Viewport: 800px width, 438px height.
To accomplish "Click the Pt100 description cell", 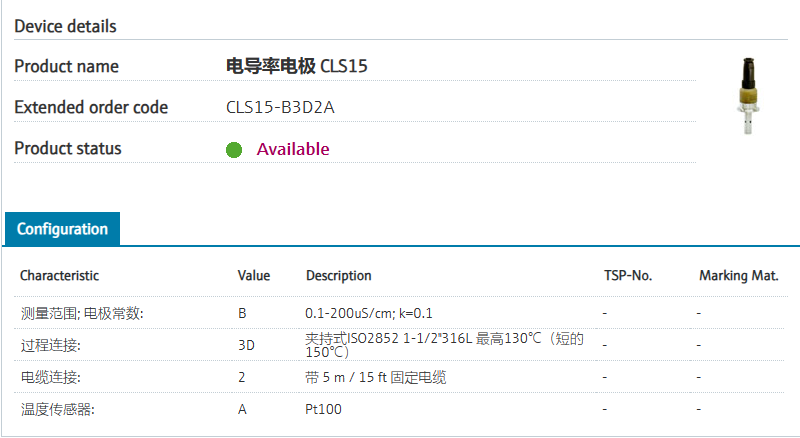I will [322, 409].
